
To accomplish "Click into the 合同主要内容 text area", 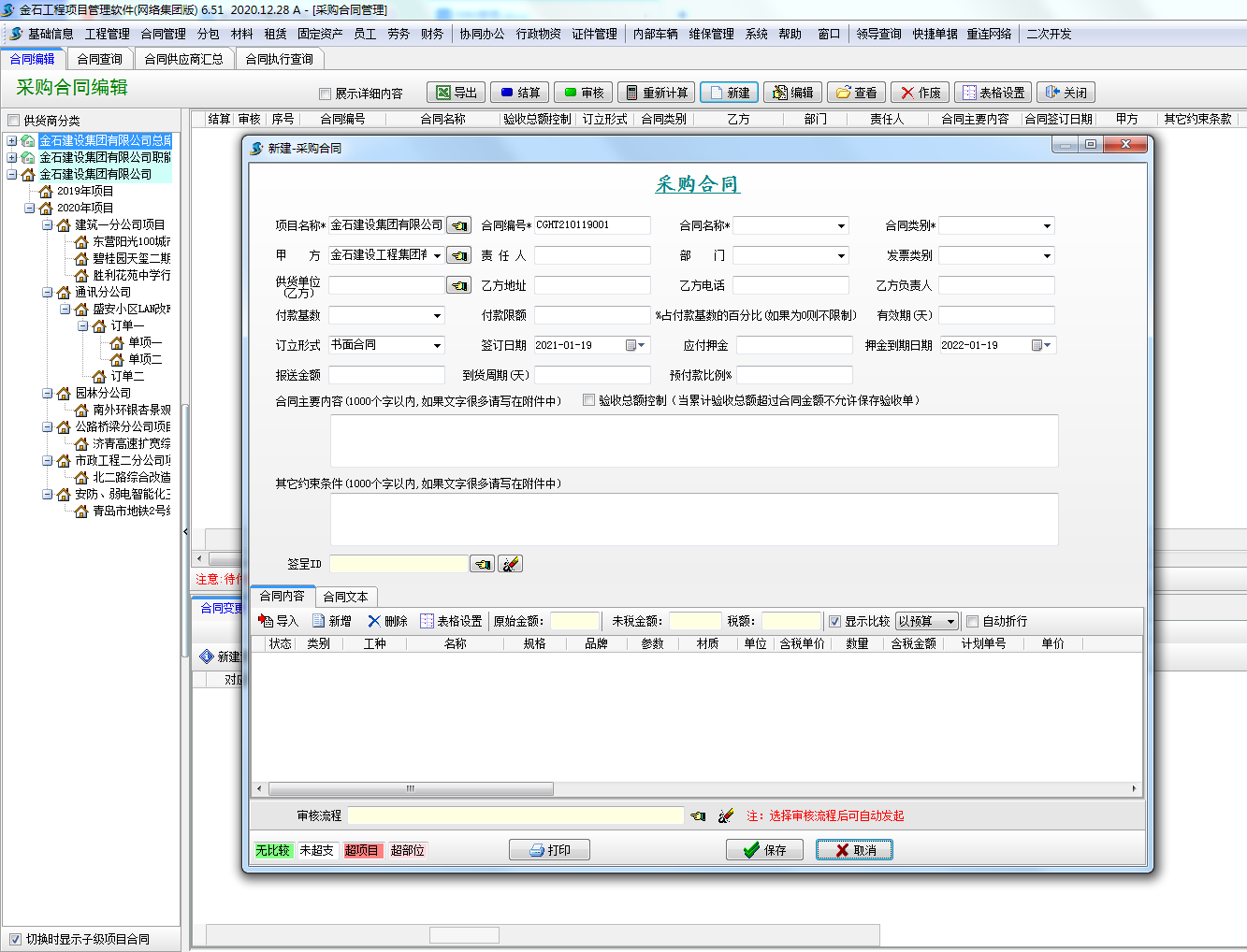I will pos(693,440).
